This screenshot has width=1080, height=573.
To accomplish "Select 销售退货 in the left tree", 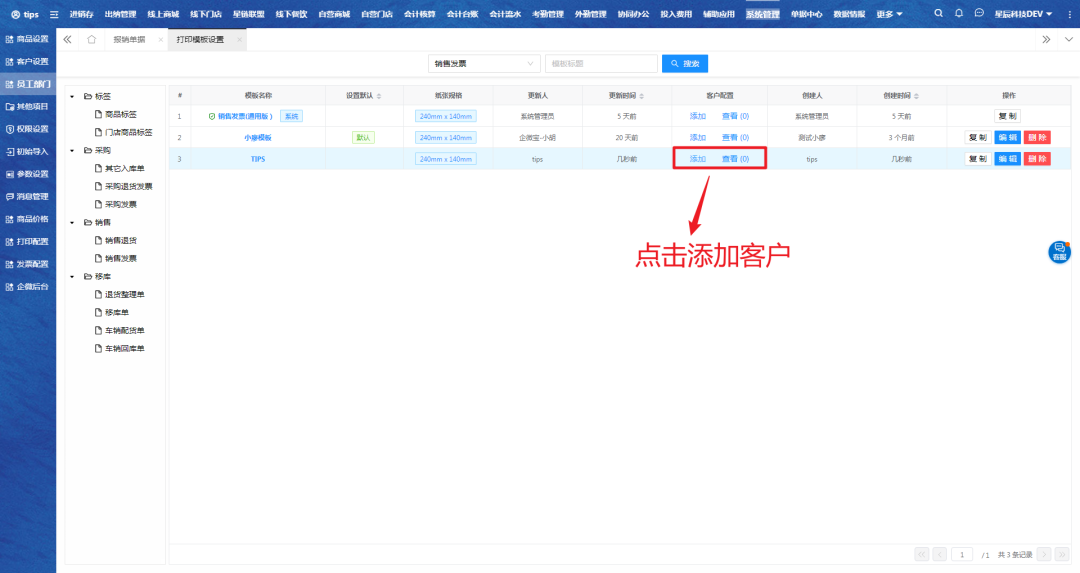I will click(x=121, y=240).
